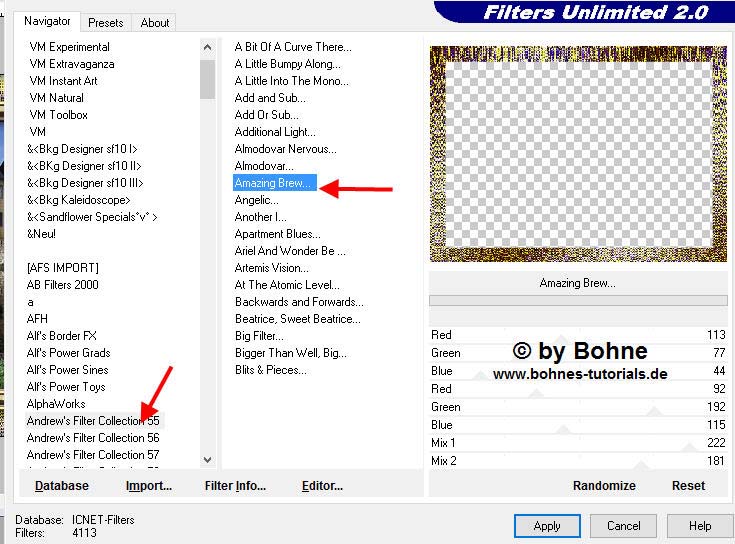Click the filter preview image
Viewport: 735px width, 544px height.
(x=578, y=154)
